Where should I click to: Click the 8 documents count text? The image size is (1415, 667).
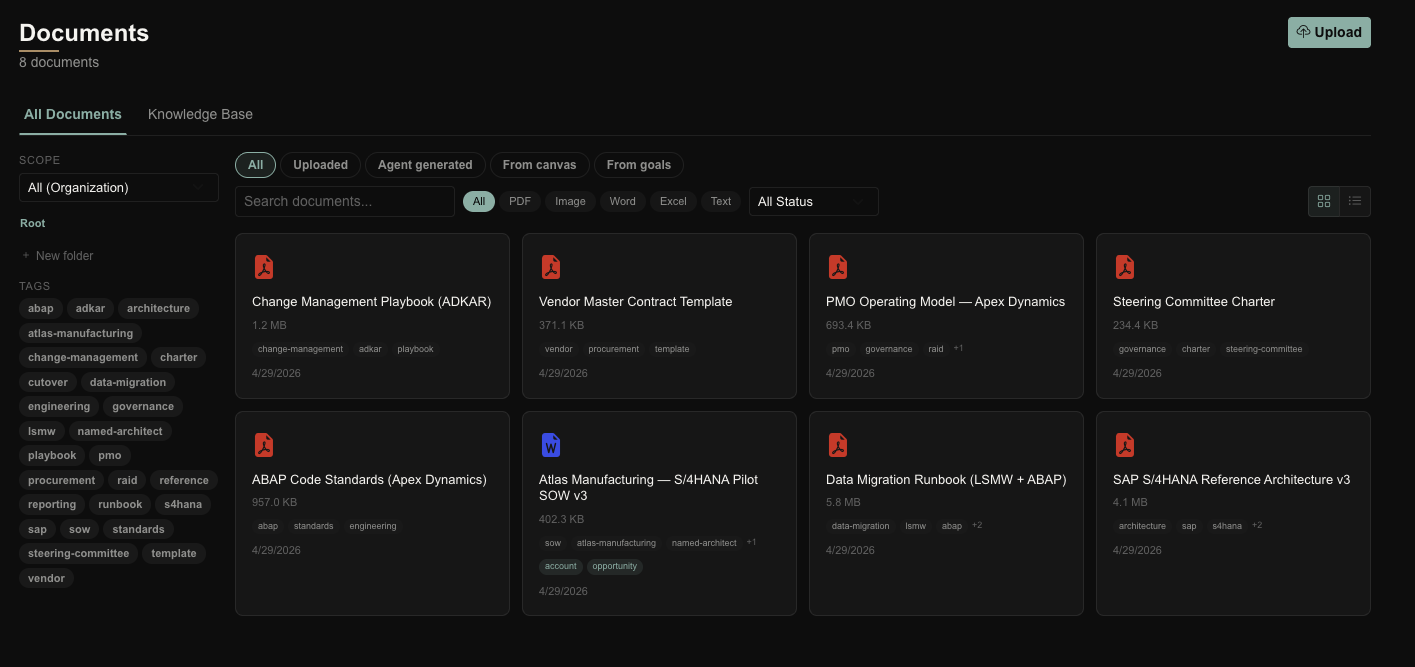click(x=59, y=62)
